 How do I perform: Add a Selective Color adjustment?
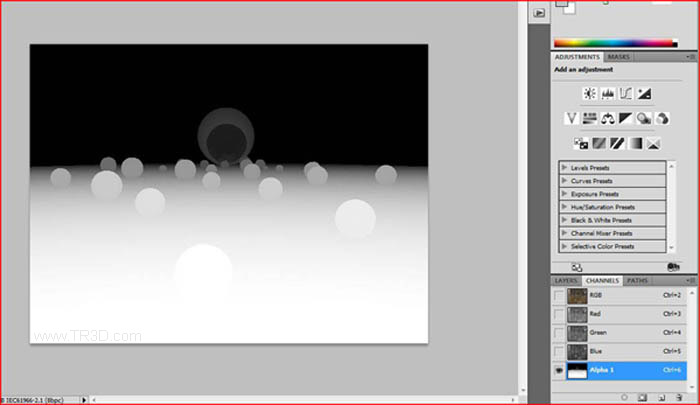point(654,144)
